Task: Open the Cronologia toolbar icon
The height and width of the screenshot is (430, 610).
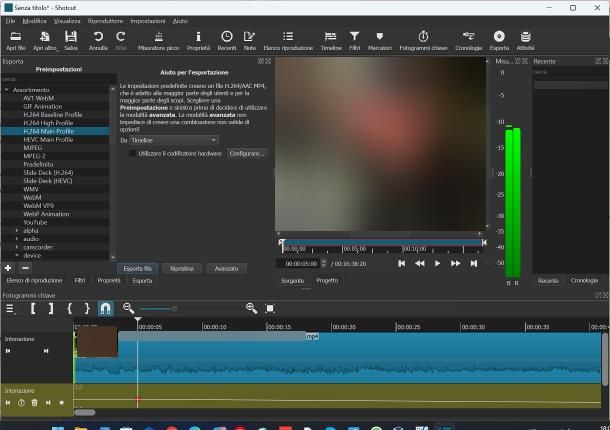Action: (x=468, y=41)
